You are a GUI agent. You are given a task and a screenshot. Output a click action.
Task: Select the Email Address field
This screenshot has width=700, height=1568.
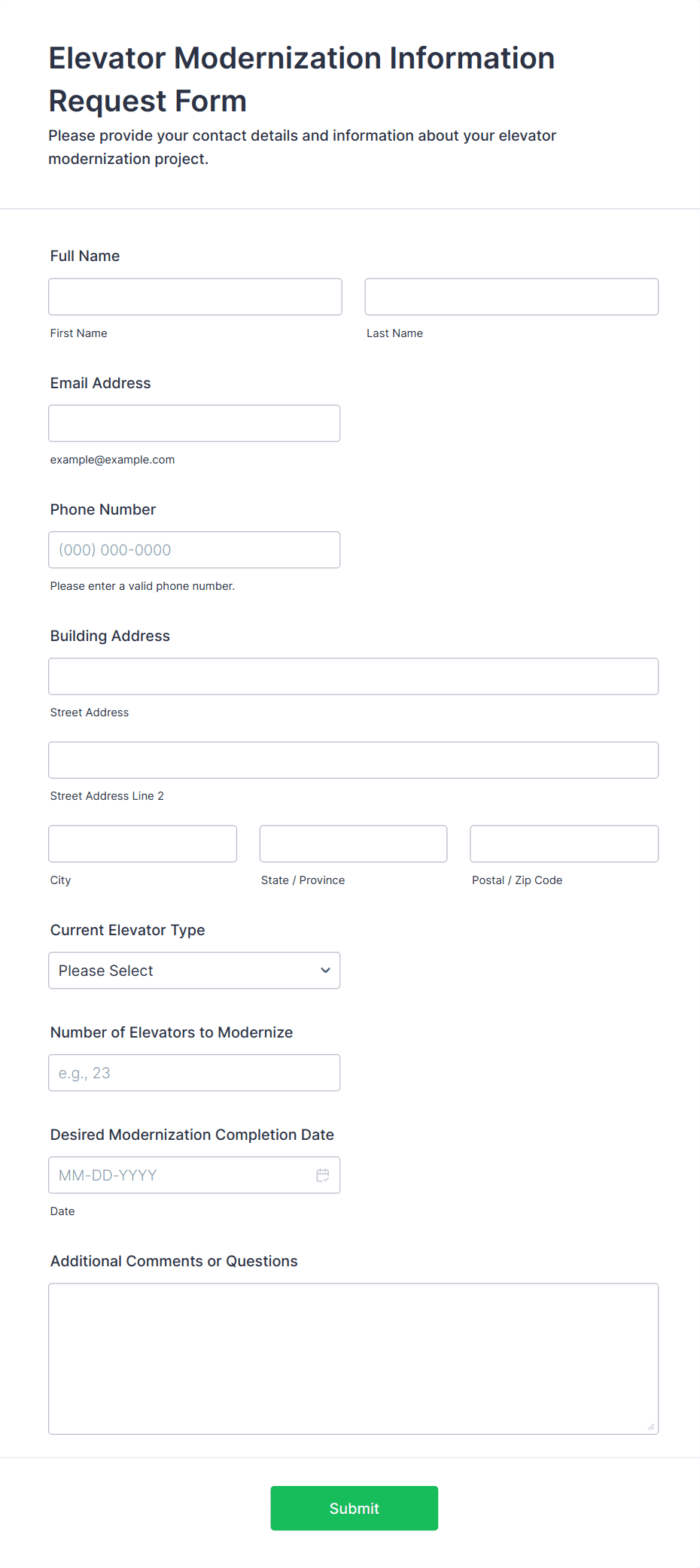pyautogui.click(x=194, y=424)
